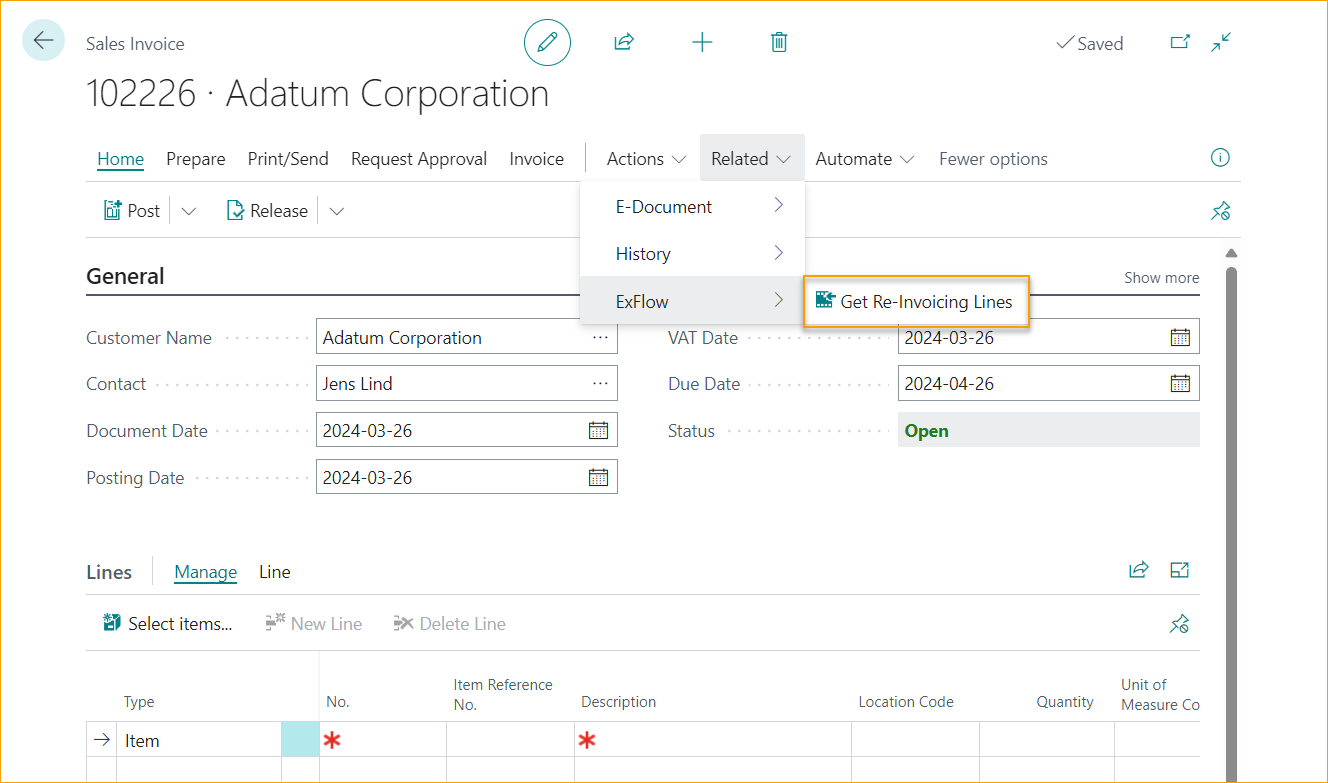Open invoice in new window icon
Viewport: 1328px width, 783px height.
pyautogui.click(x=1180, y=42)
